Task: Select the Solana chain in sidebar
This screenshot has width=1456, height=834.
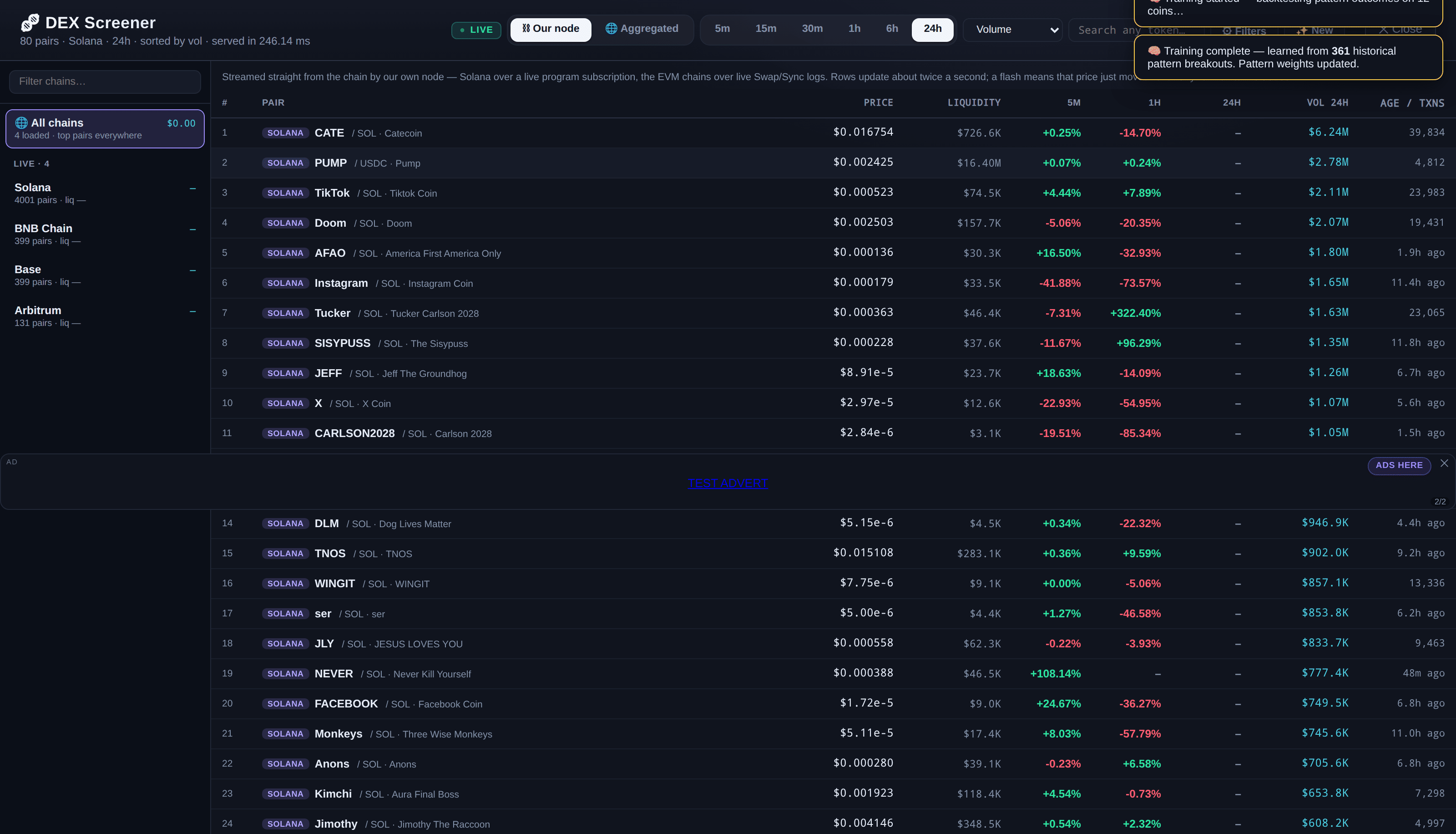Action: (105, 193)
